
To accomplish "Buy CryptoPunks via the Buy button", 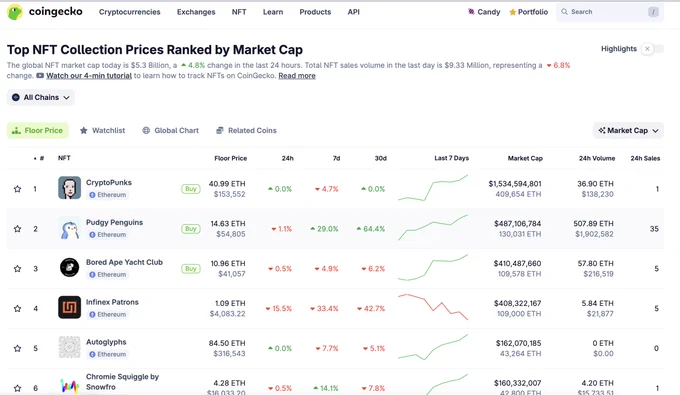I will pos(191,189).
